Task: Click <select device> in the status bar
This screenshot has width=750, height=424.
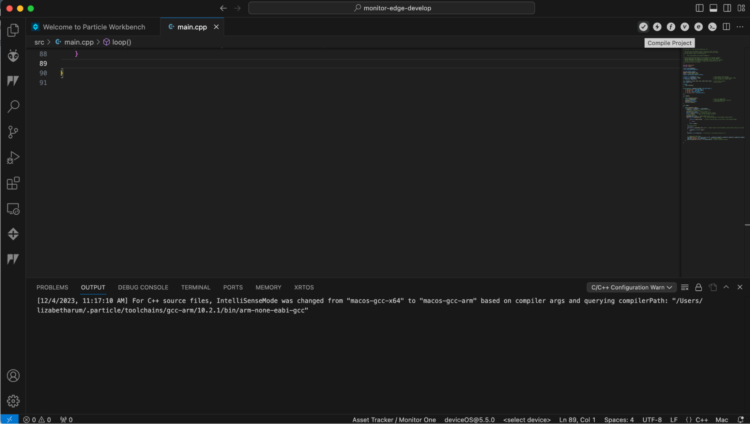Action: 527,419
